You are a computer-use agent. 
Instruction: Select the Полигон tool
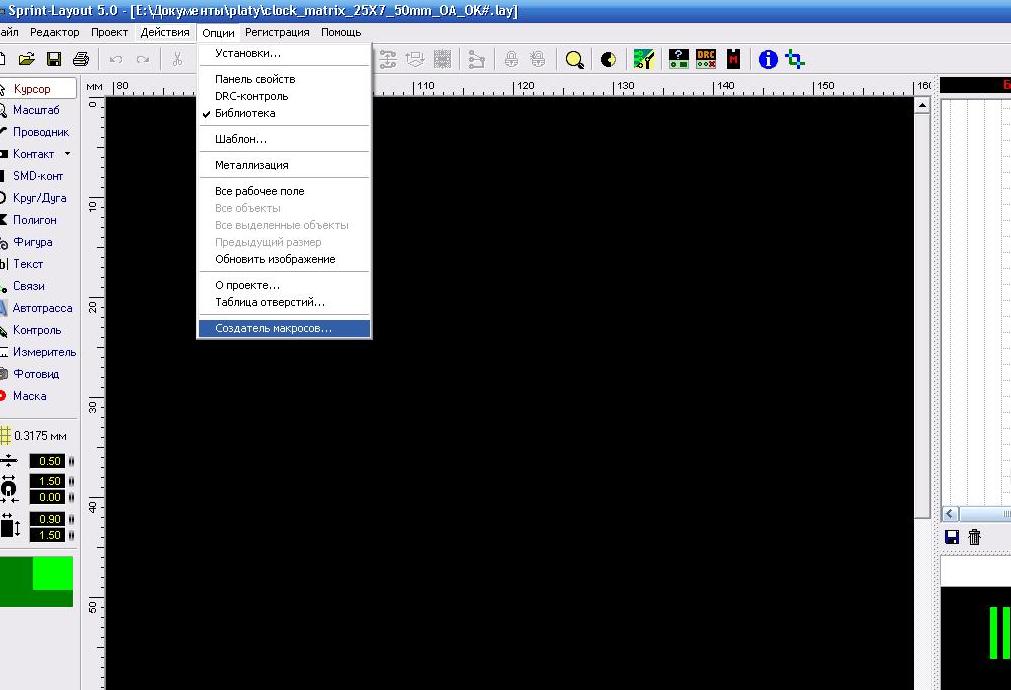pyautogui.click(x=34, y=220)
